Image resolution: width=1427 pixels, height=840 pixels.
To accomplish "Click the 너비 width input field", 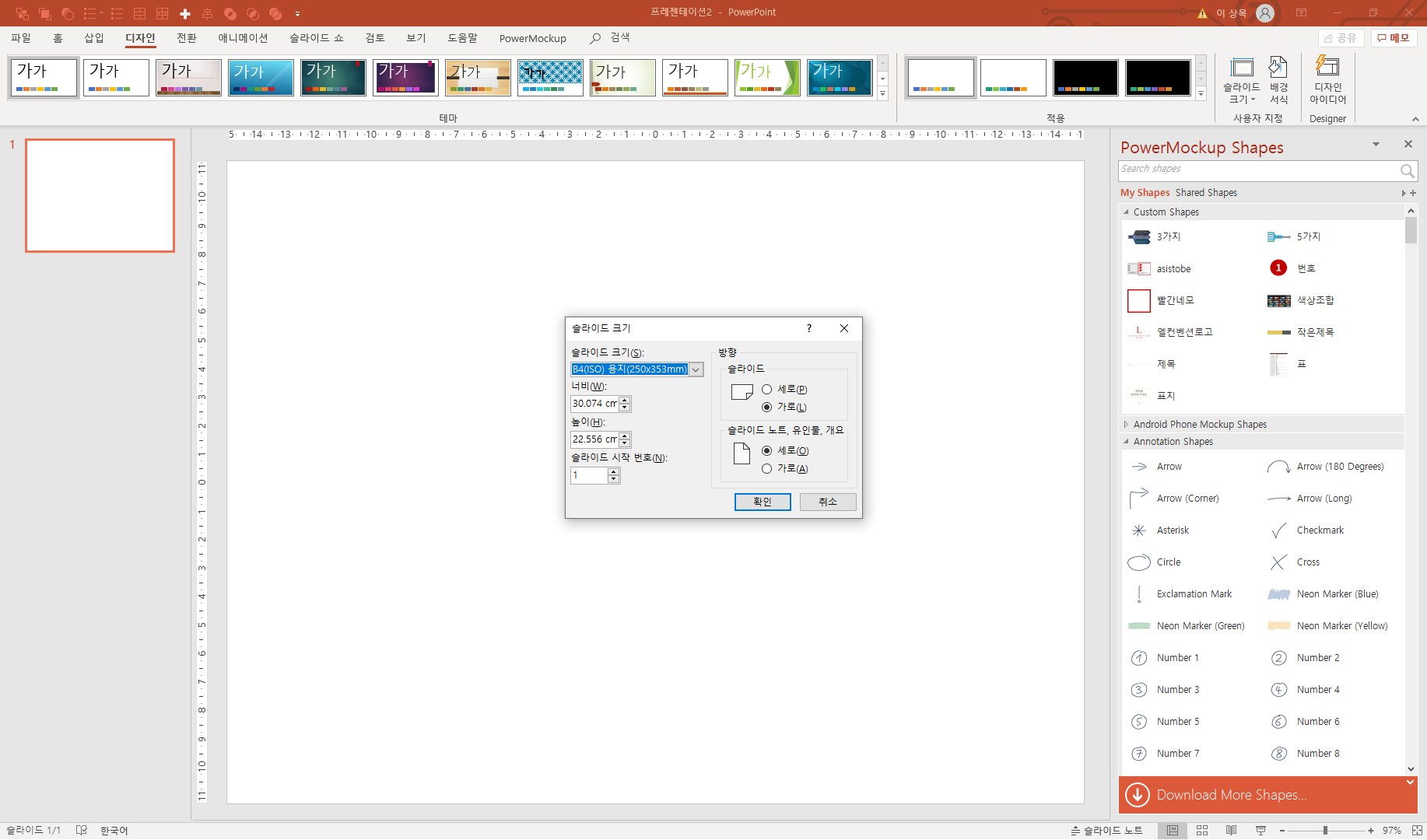I will point(594,404).
